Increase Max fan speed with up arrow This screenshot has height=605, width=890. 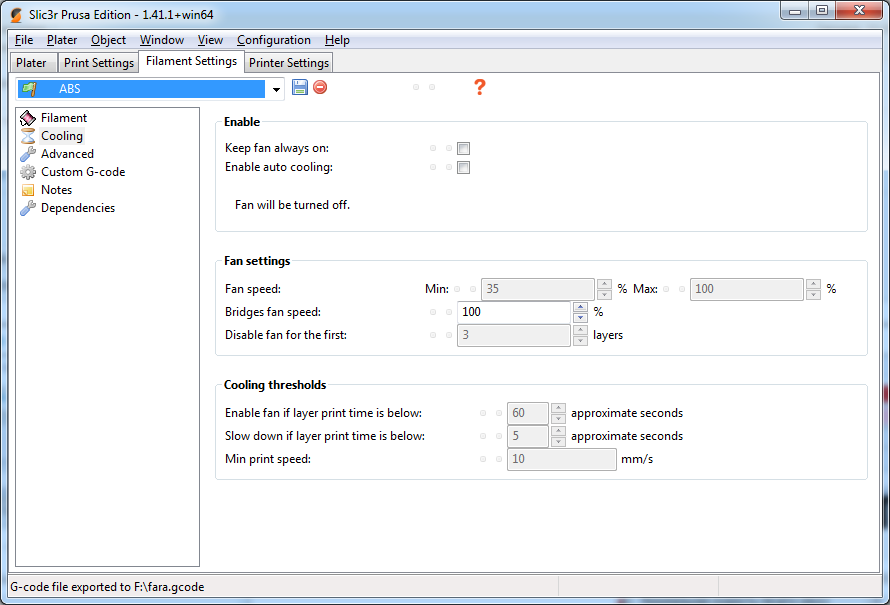(813, 284)
